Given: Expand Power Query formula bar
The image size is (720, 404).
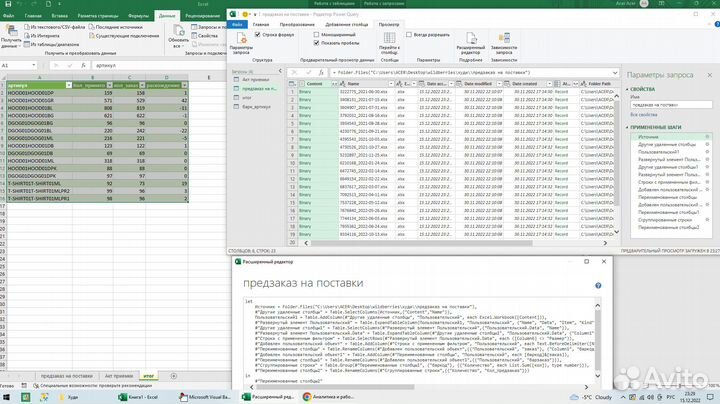Looking at the screenshot, I should [x=614, y=73].
